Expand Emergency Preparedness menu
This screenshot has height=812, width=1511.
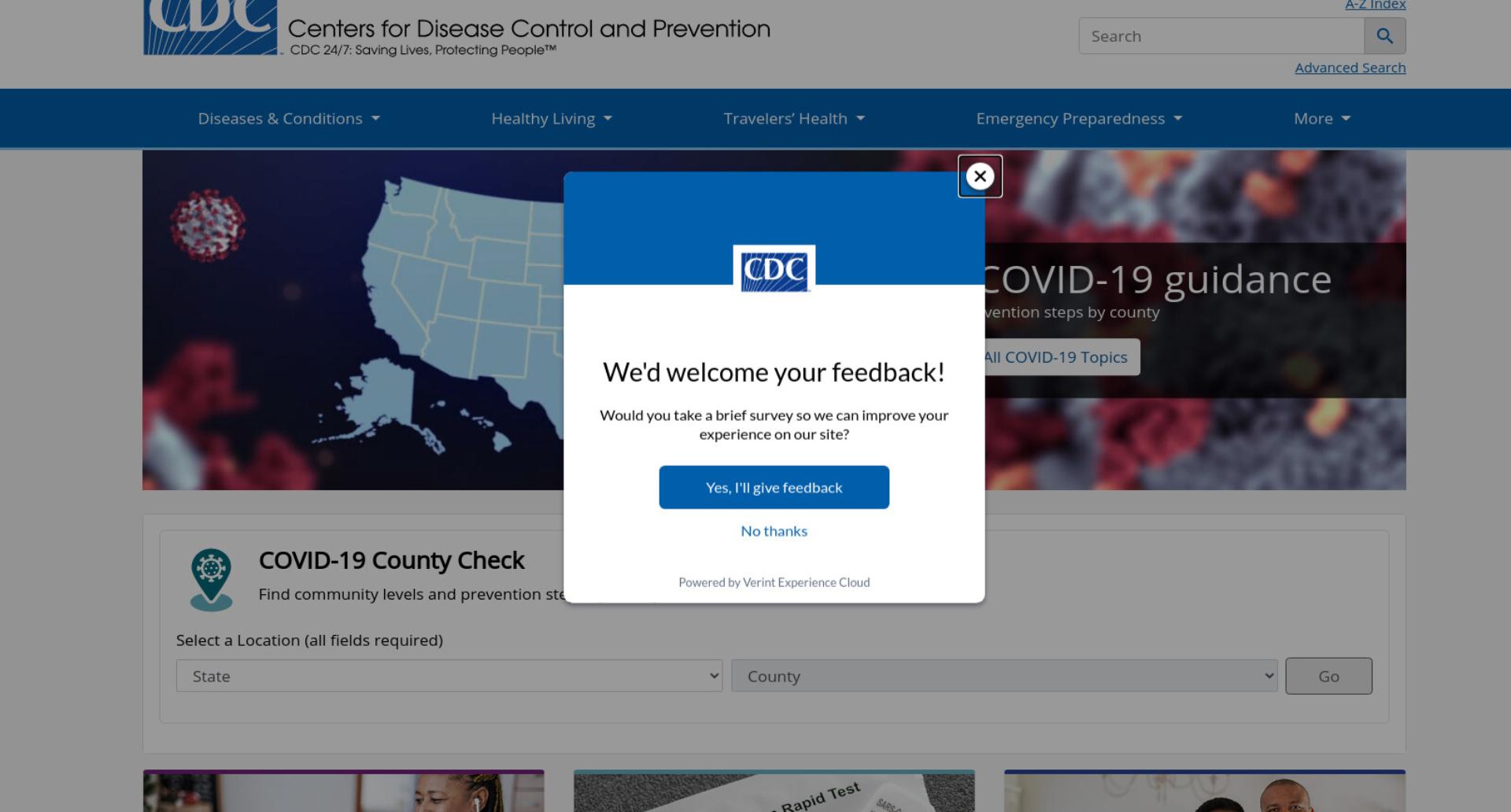(x=1079, y=119)
